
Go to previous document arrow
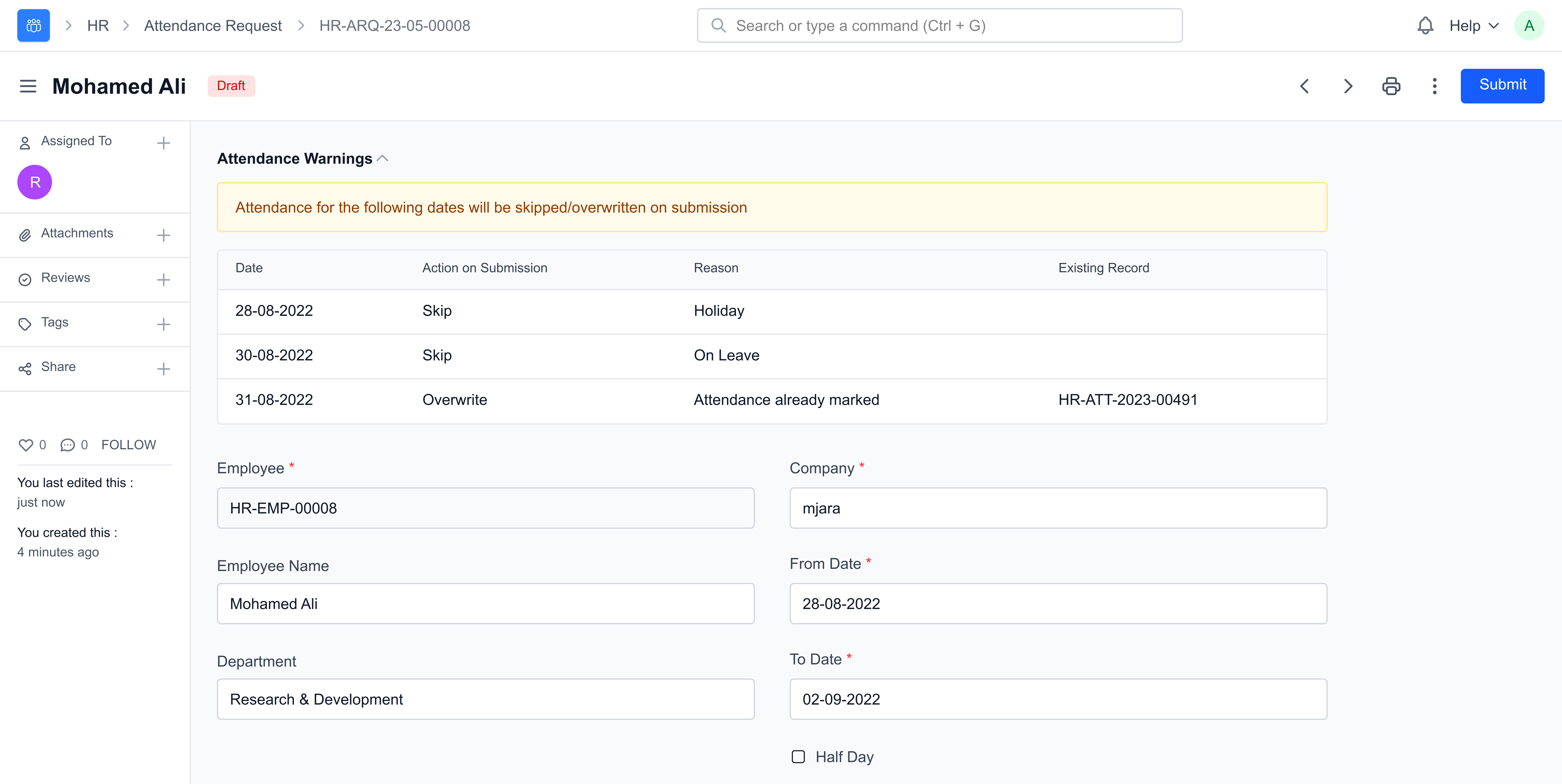click(1305, 86)
